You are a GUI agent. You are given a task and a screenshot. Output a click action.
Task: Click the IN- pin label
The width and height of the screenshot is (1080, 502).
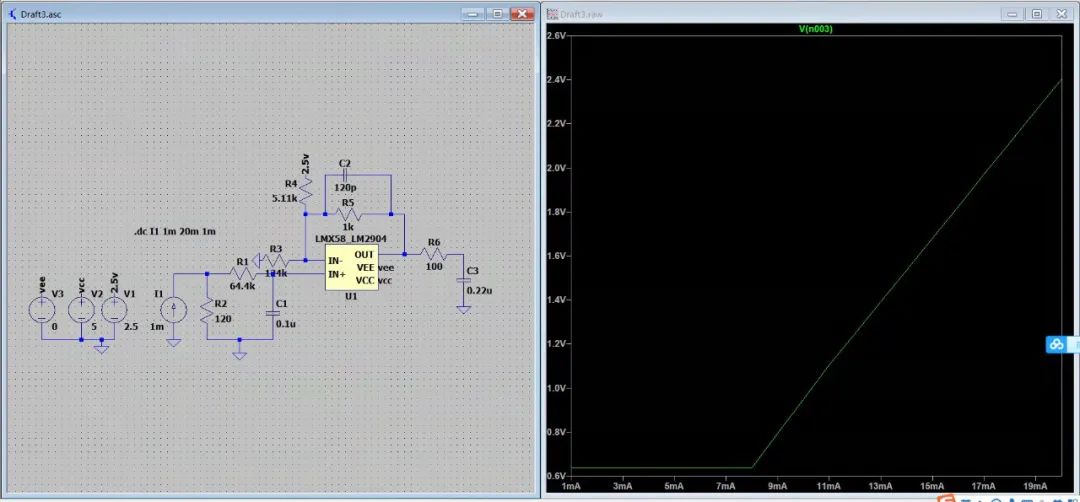point(335,262)
